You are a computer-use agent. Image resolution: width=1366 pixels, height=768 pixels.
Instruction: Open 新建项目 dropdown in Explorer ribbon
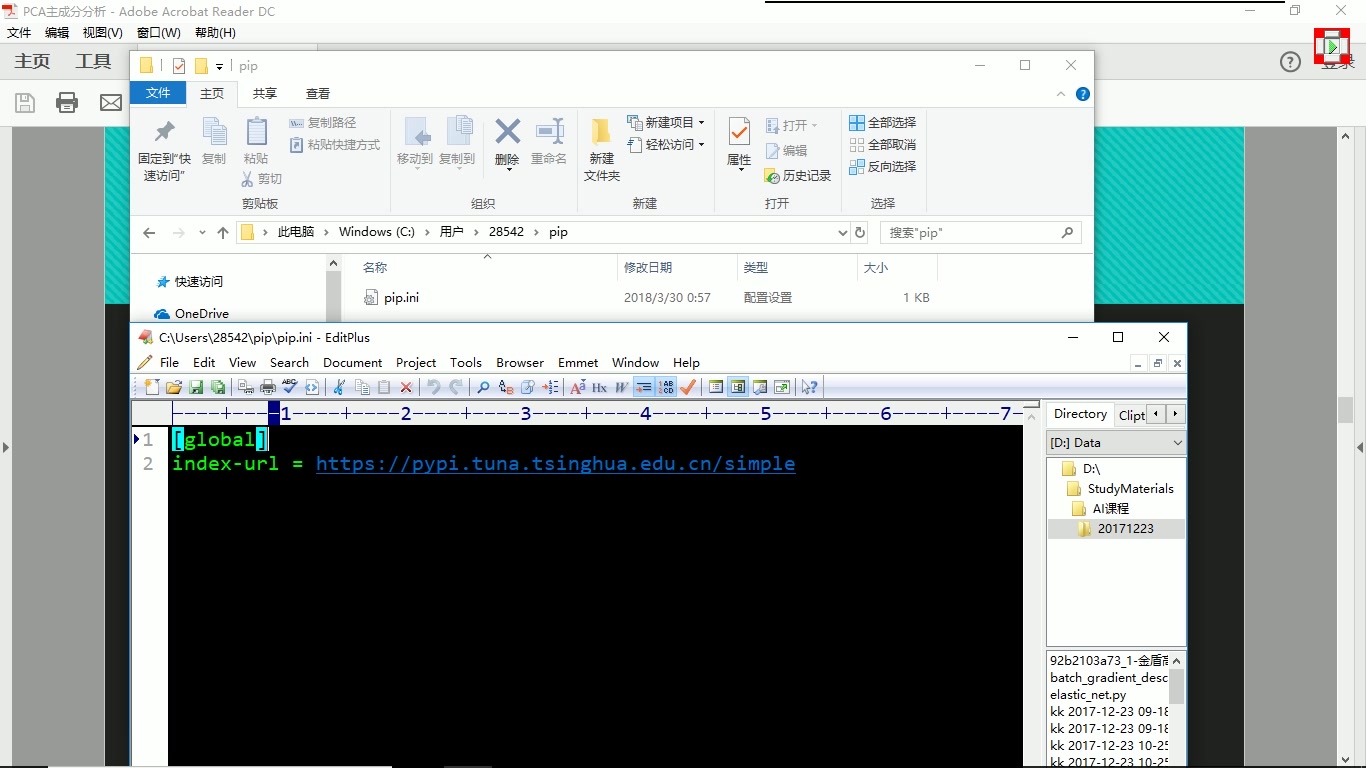[666, 122]
